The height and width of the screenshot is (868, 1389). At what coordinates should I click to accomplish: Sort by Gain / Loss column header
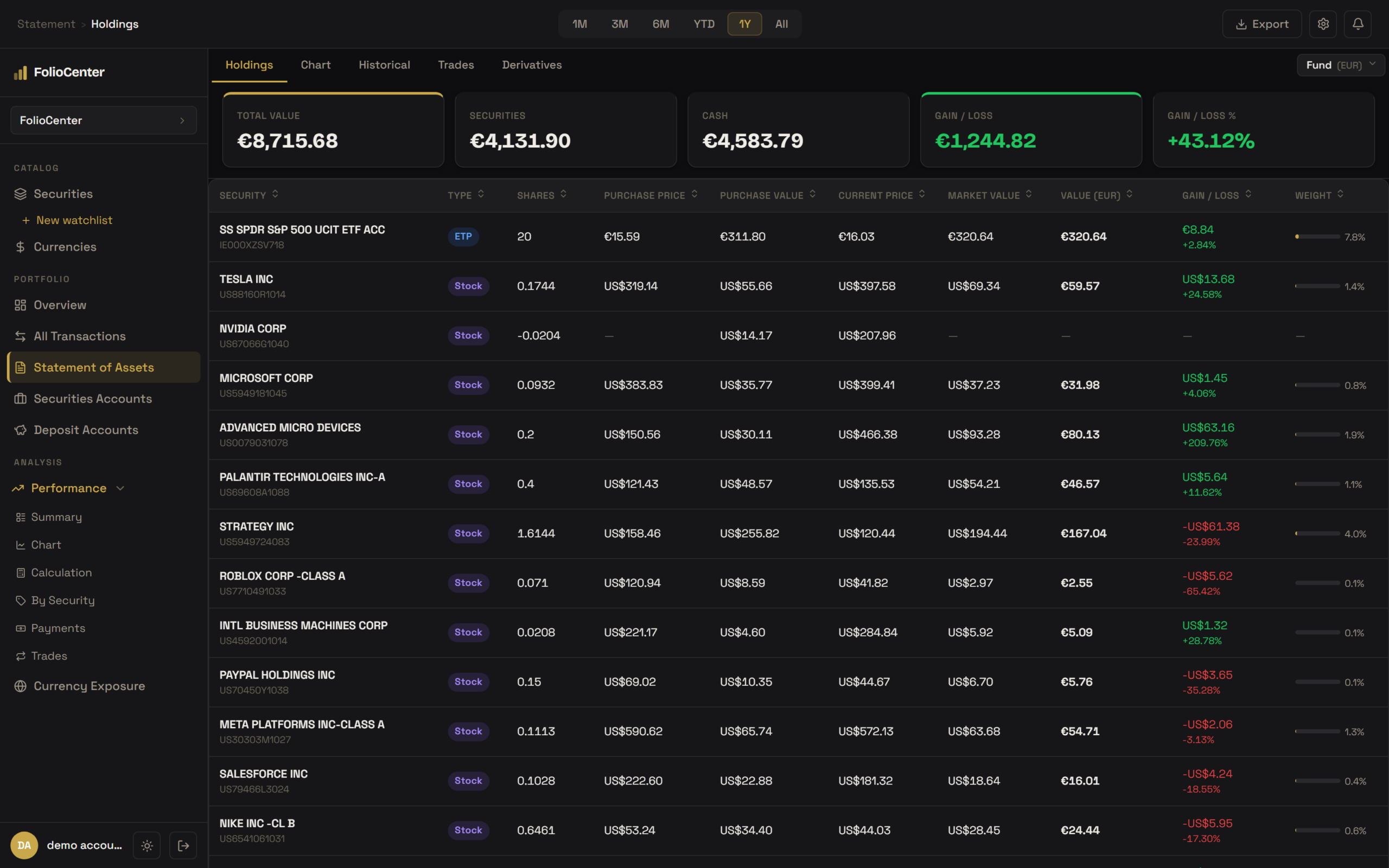pos(1216,195)
